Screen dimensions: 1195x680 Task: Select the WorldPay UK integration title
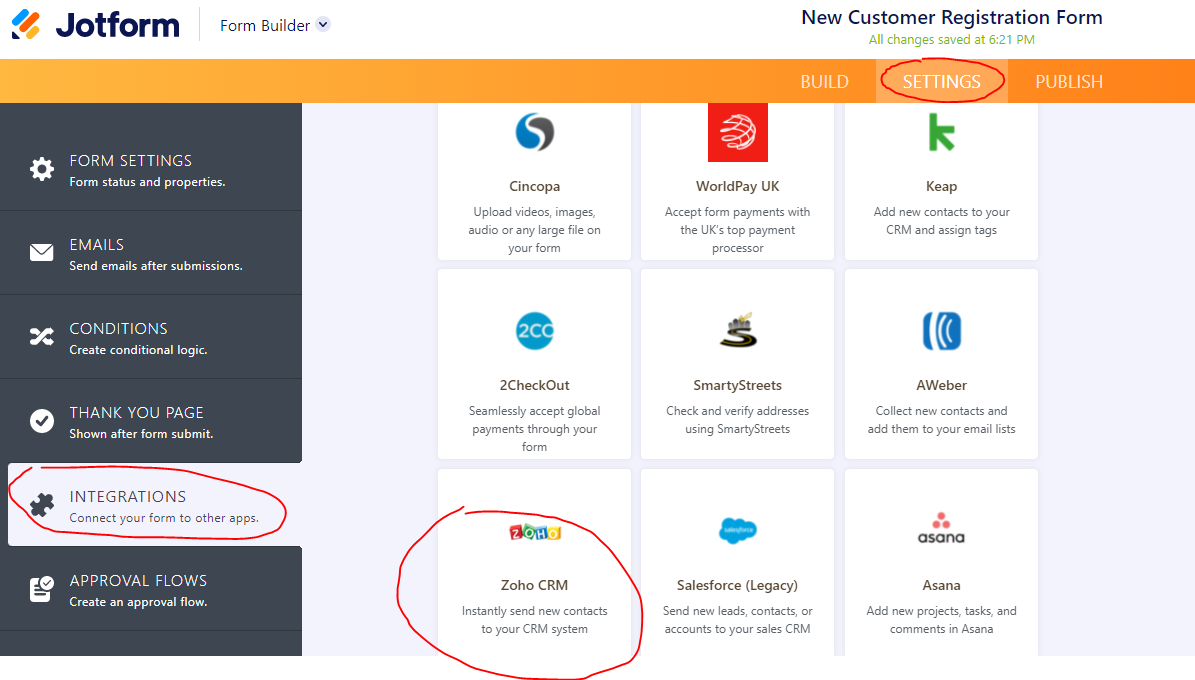coord(738,186)
